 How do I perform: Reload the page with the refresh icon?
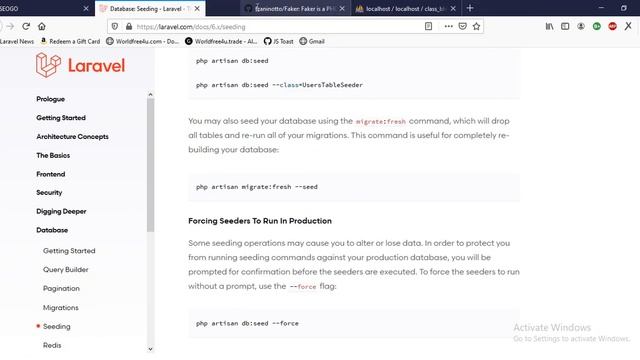click(26, 27)
